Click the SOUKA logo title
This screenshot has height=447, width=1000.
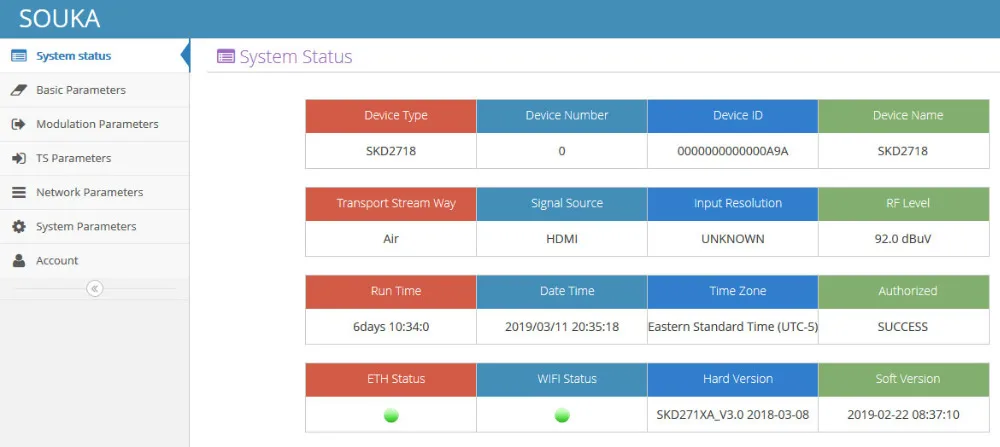click(x=59, y=19)
